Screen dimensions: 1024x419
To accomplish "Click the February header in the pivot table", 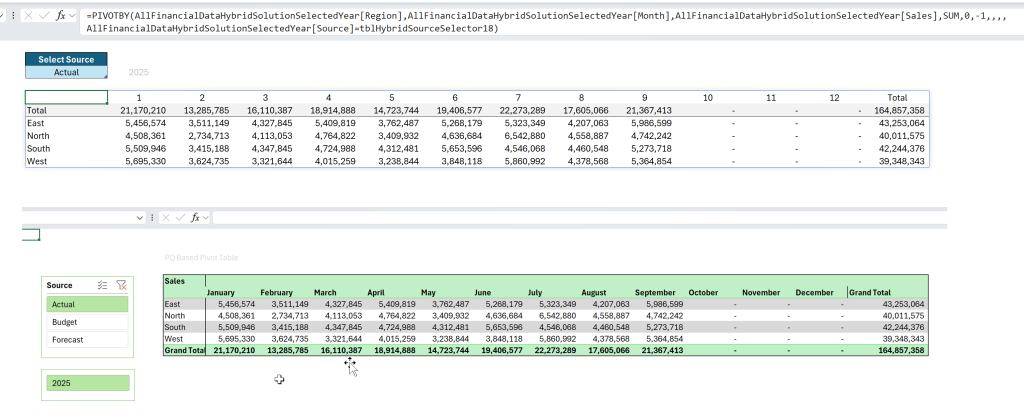I will [x=276, y=292].
